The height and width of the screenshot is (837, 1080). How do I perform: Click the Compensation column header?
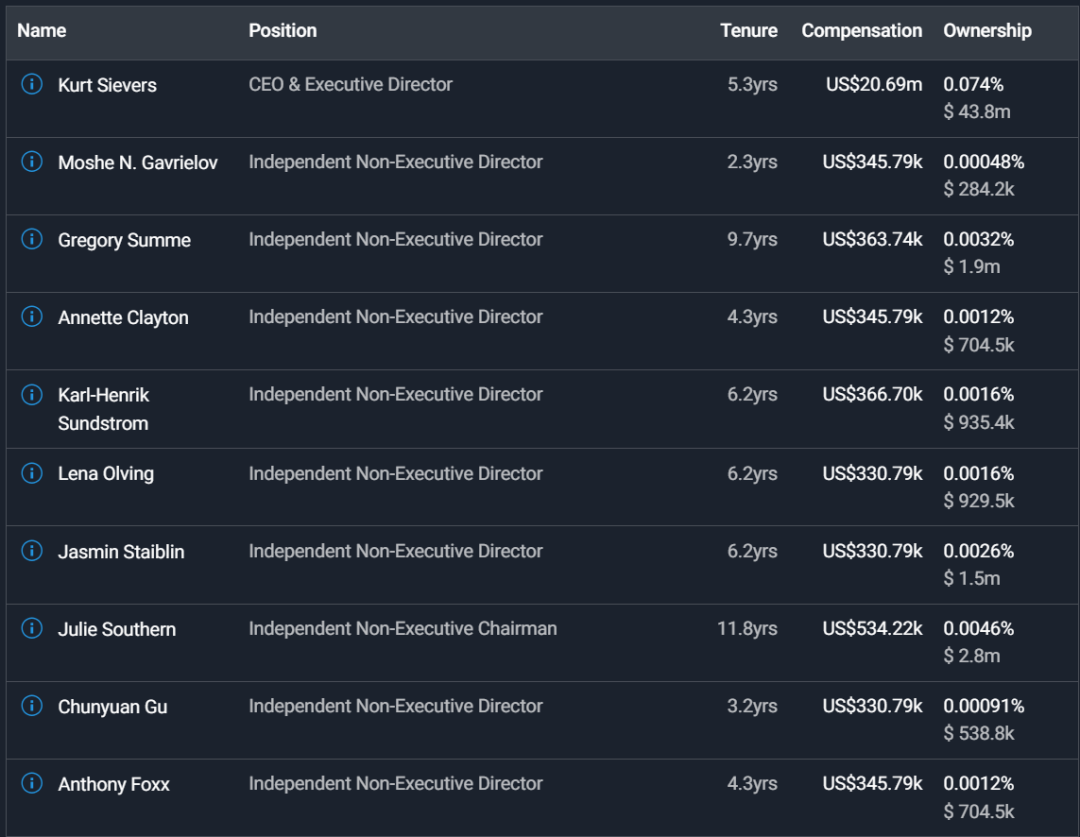tap(862, 30)
